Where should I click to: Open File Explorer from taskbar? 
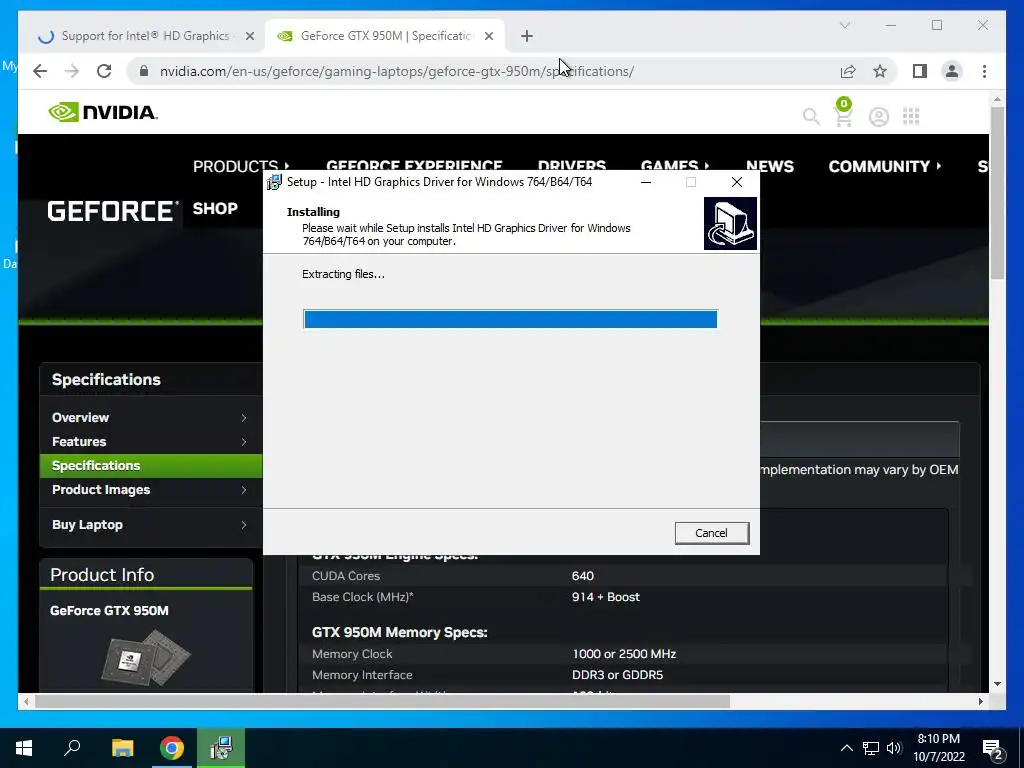coord(122,748)
